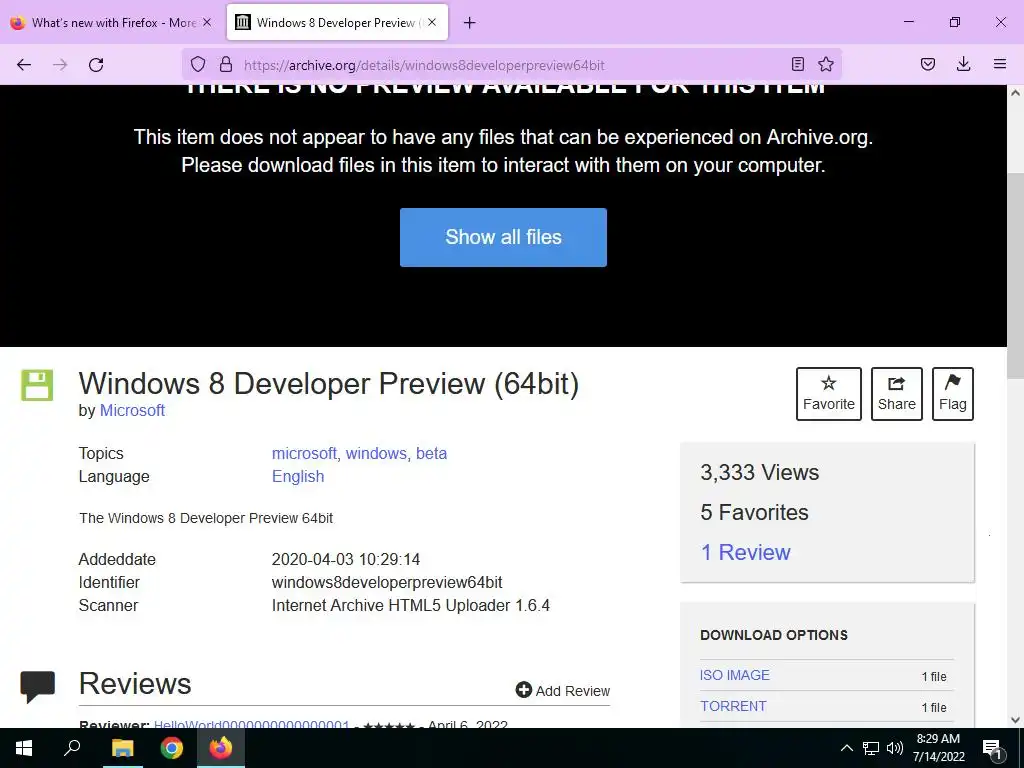This screenshot has height=768, width=1024.
Task: Click the vertical scrollbar thumb
Action: [1016, 274]
